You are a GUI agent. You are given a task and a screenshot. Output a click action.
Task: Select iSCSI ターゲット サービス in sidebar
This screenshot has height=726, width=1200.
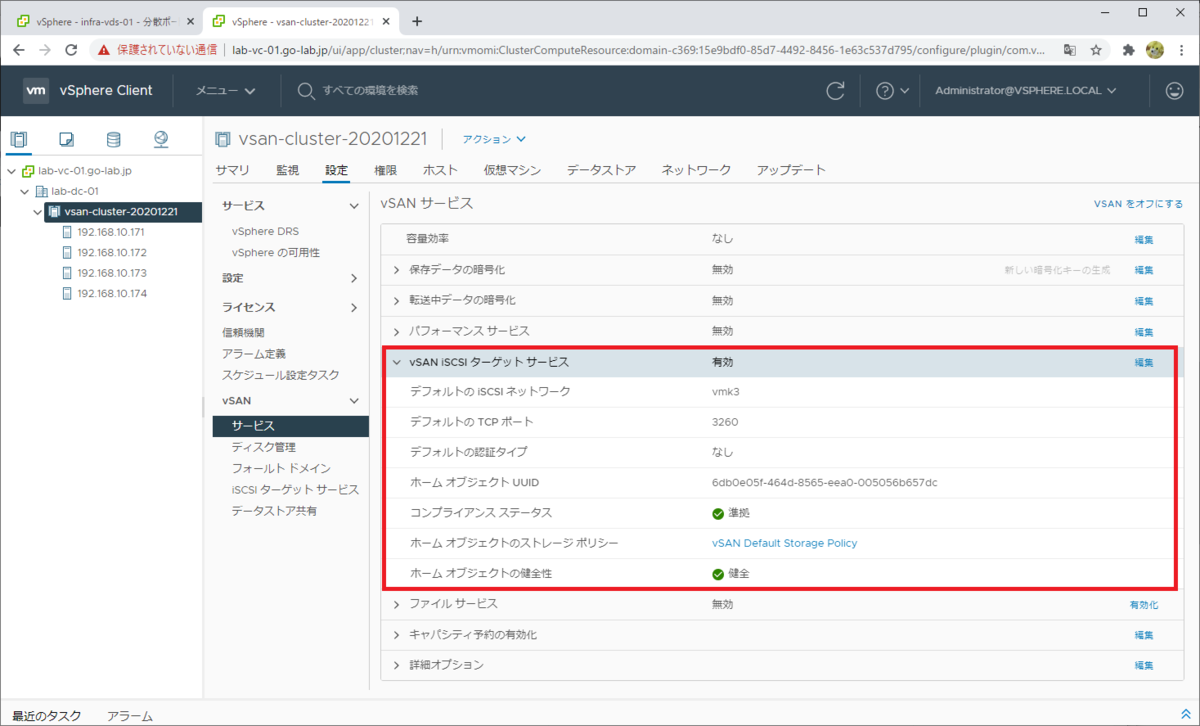point(295,490)
